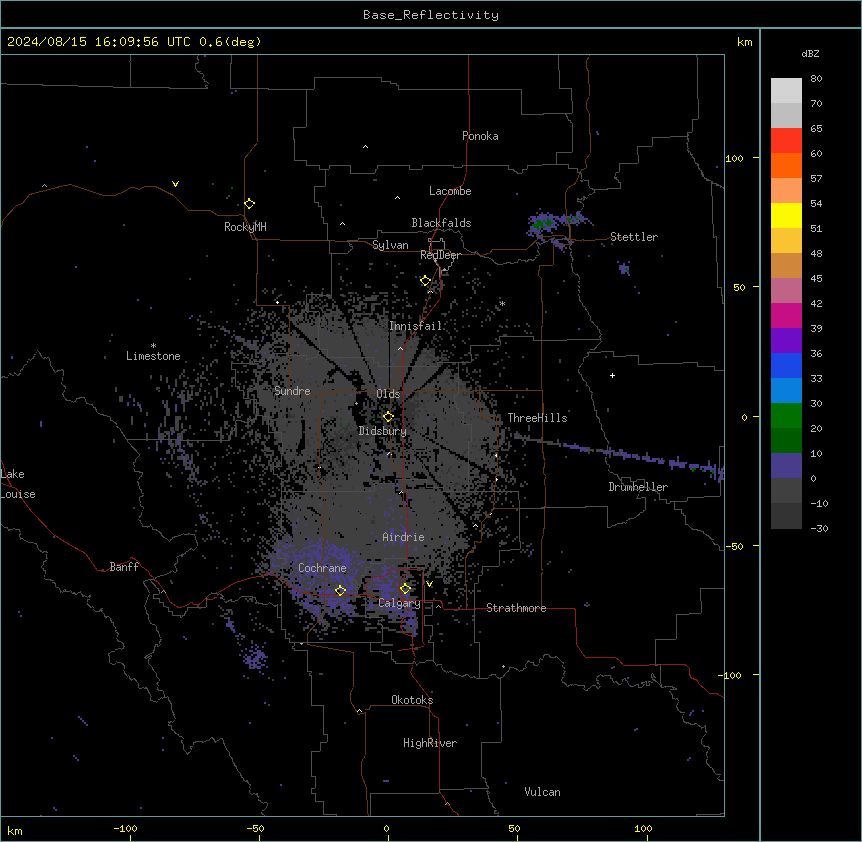Viewport: 862px width, 842px height.
Task: Click the white caret marker below Innisfail
Action: tap(400, 348)
